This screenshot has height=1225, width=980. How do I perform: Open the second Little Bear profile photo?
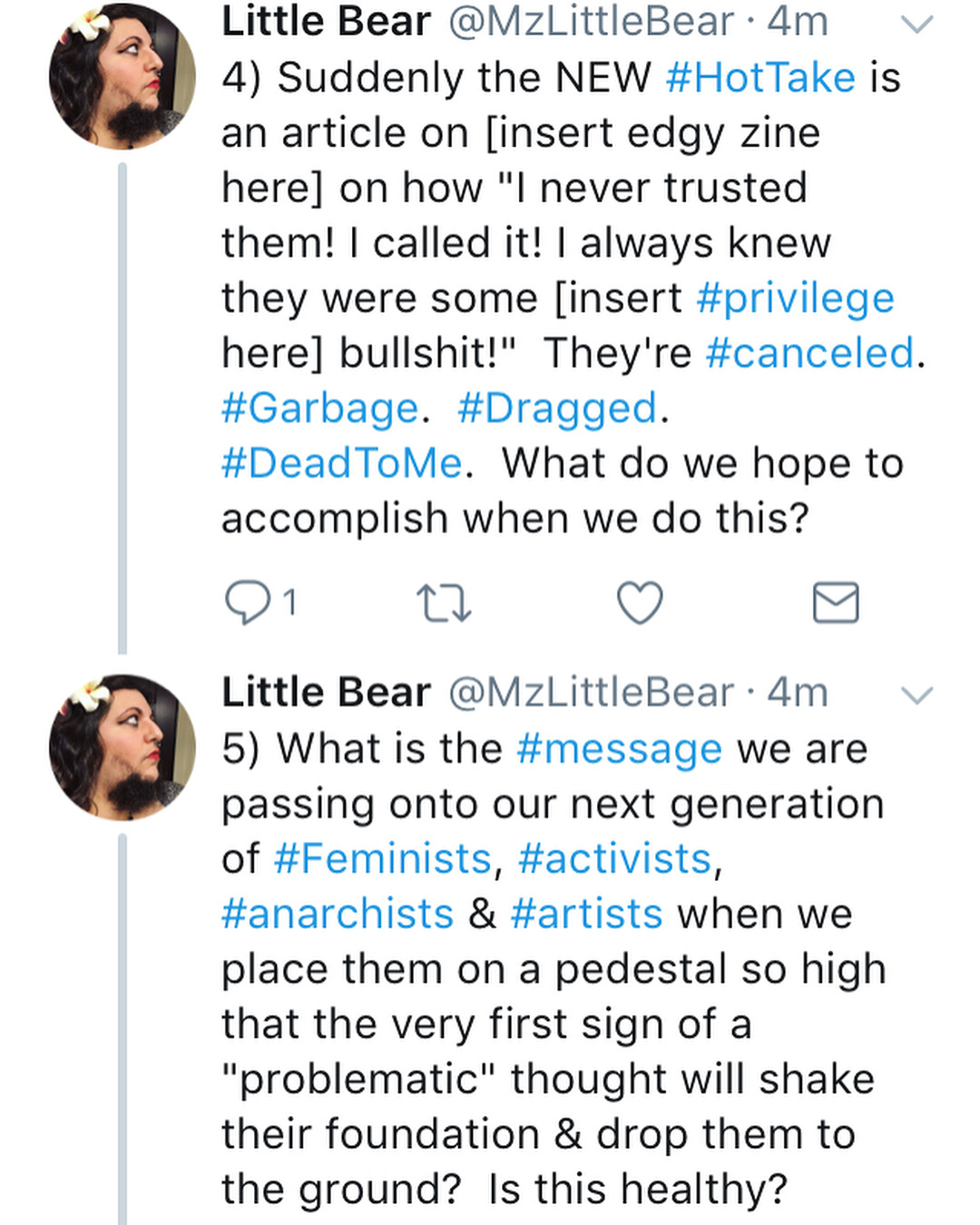coord(122,747)
